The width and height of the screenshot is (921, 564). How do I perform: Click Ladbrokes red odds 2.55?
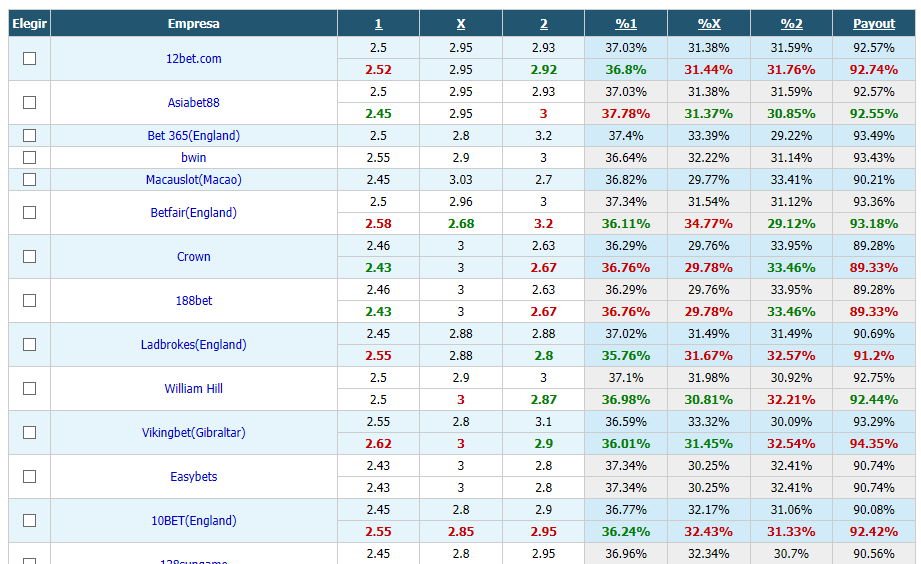(x=378, y=355)
